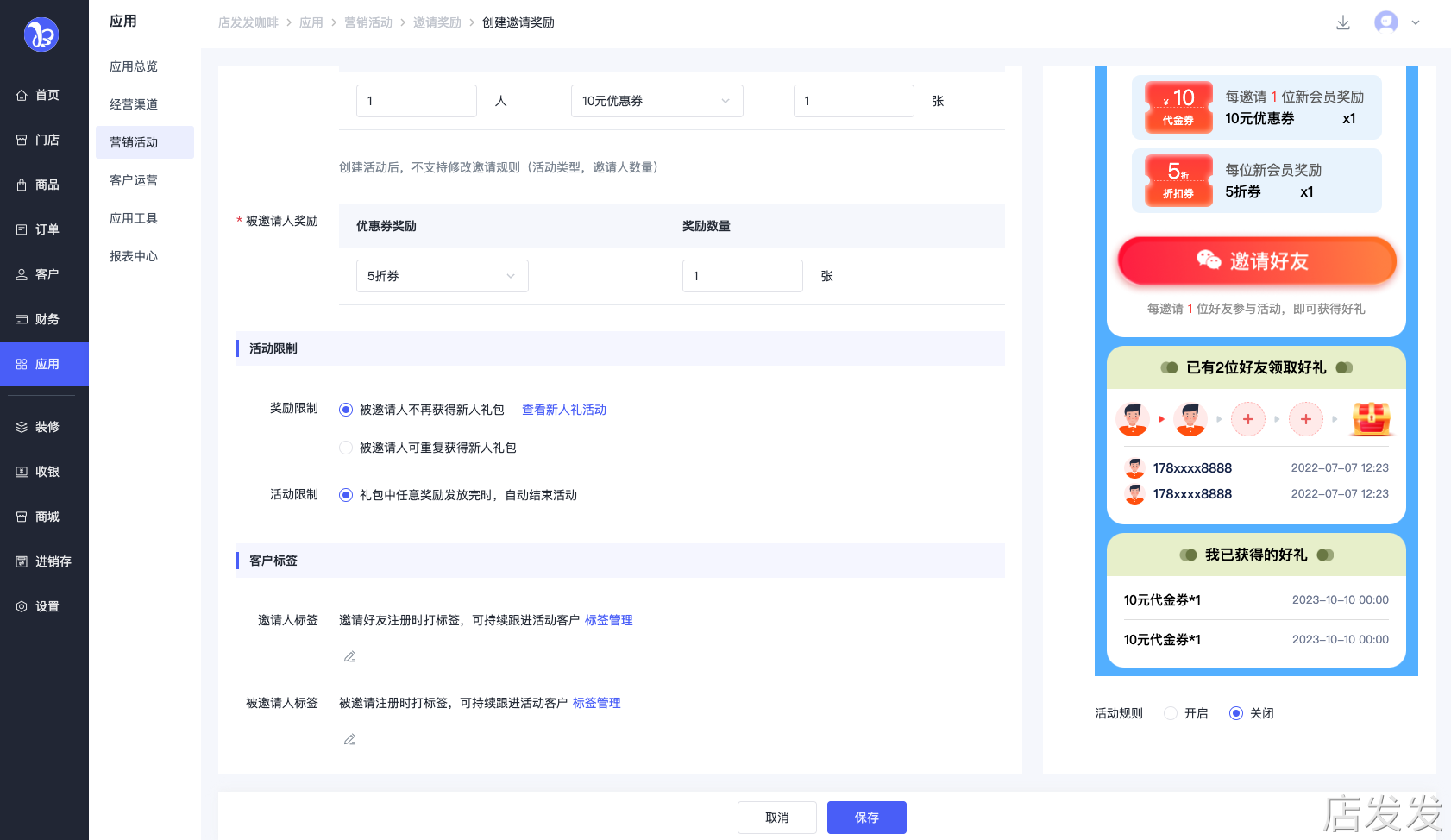The height and width of the screenshot is (840, 1451).
Task: Click the first plus invite slot in preview
Action: (x=1247, y=419)
